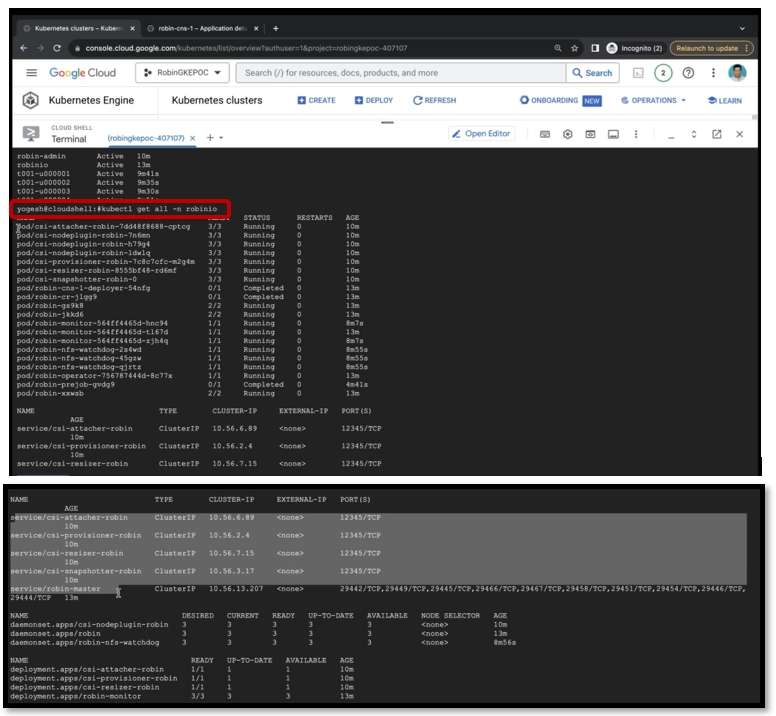This screenshot has height=716, width=776.
Task: Open the three-dot settings menu in header
Action: pos(713,73)
